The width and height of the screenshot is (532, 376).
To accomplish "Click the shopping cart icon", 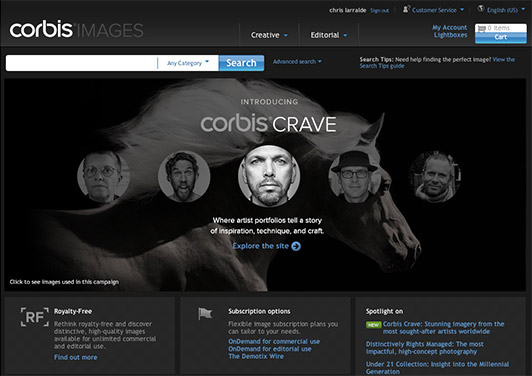I will point(481,28).
